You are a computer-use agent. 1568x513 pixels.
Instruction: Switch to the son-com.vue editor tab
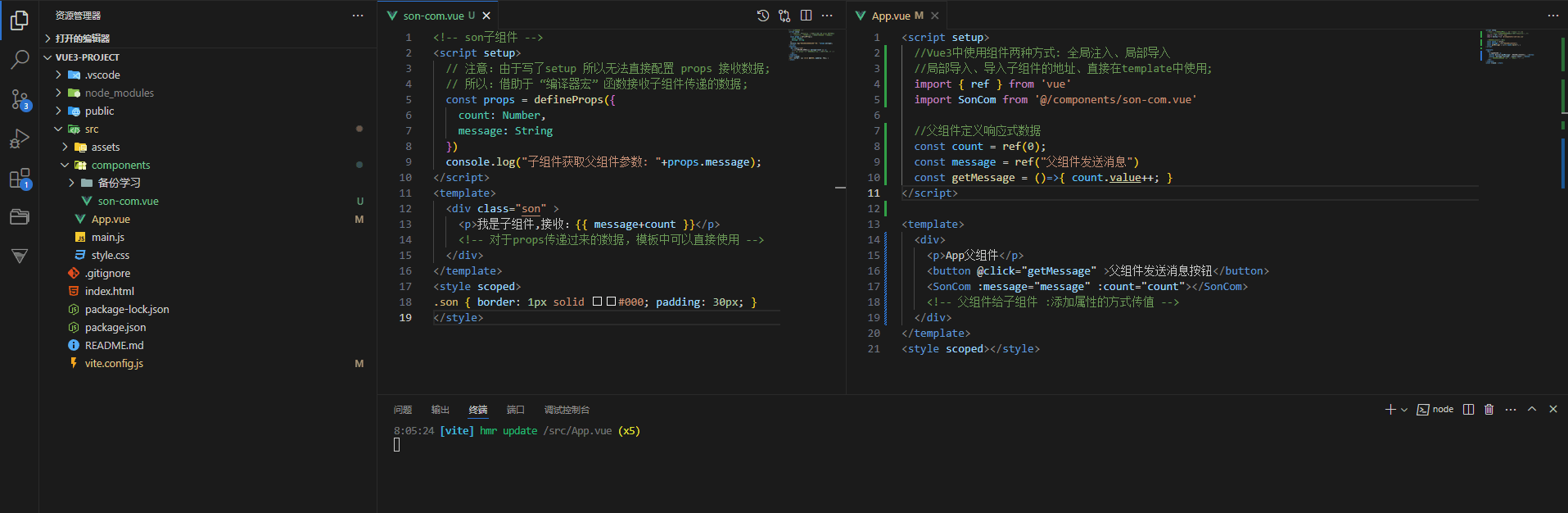[x=438, y=16]
